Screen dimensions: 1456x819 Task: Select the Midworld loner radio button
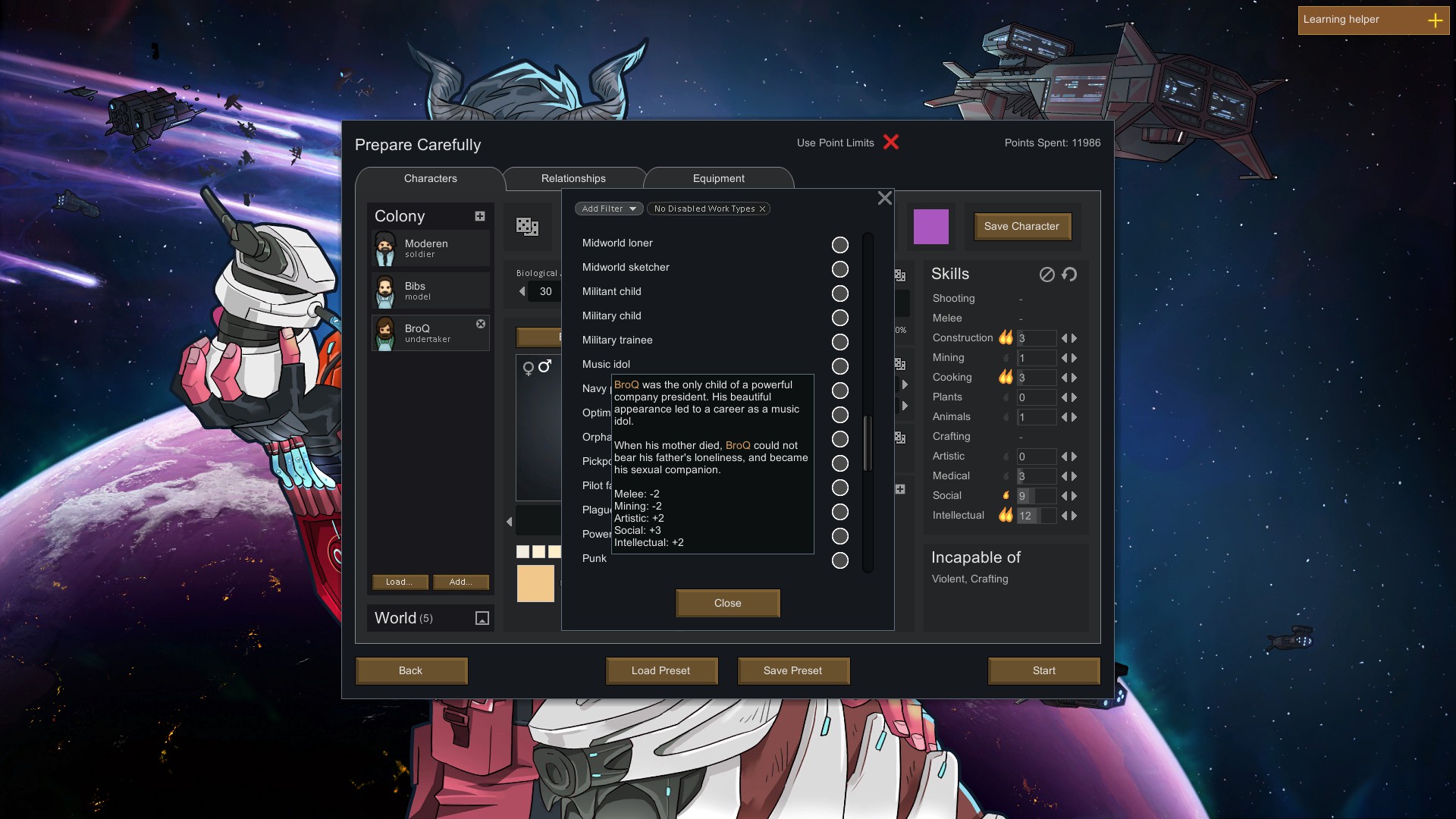pyautogui.click(x=839, y=245)
